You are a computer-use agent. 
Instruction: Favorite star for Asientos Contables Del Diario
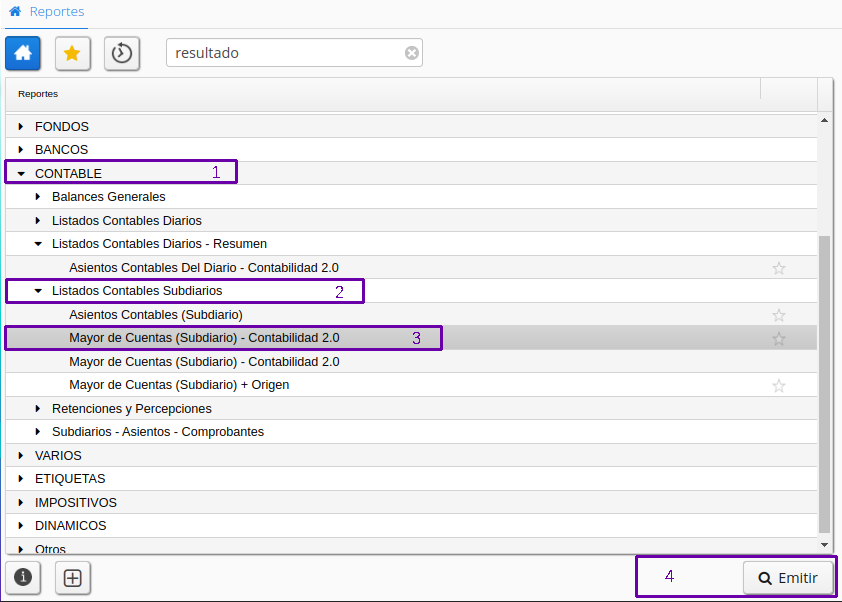tap(779, 268)
